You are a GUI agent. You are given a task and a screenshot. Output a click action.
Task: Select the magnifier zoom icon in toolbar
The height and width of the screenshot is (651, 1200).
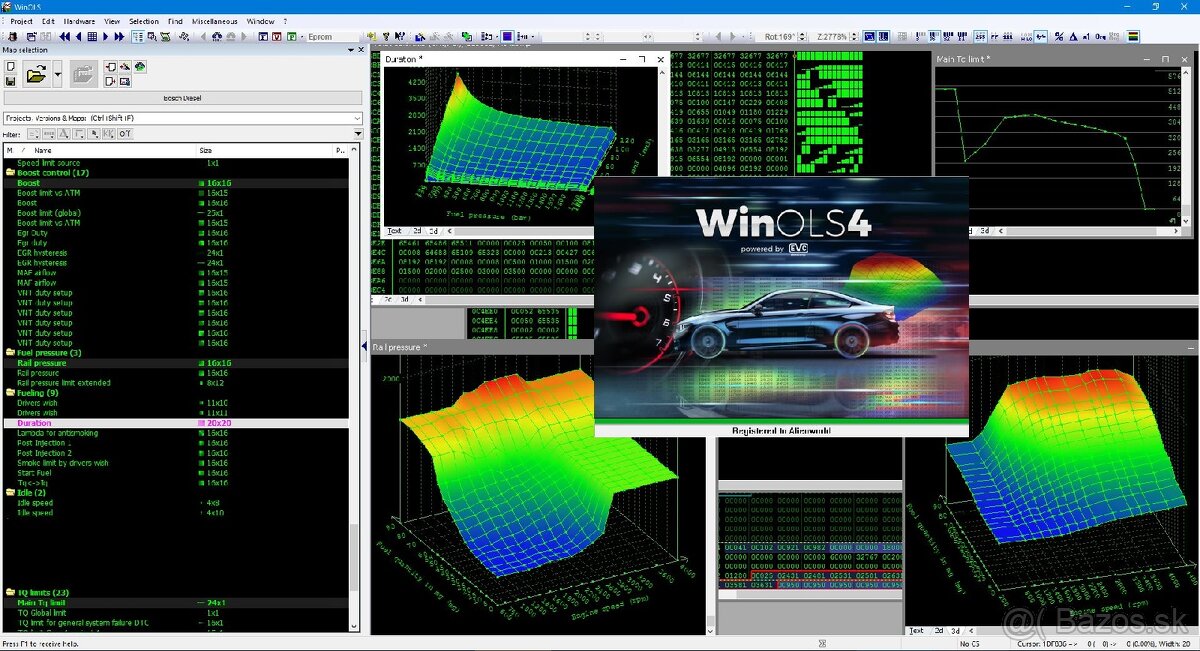tap(152, 36)
